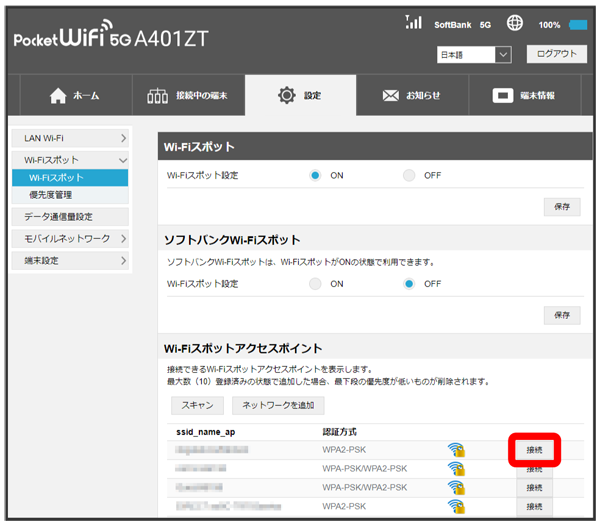600x524 pixels.
Task: Open the ホーム tab
Action: click(74, 96)
